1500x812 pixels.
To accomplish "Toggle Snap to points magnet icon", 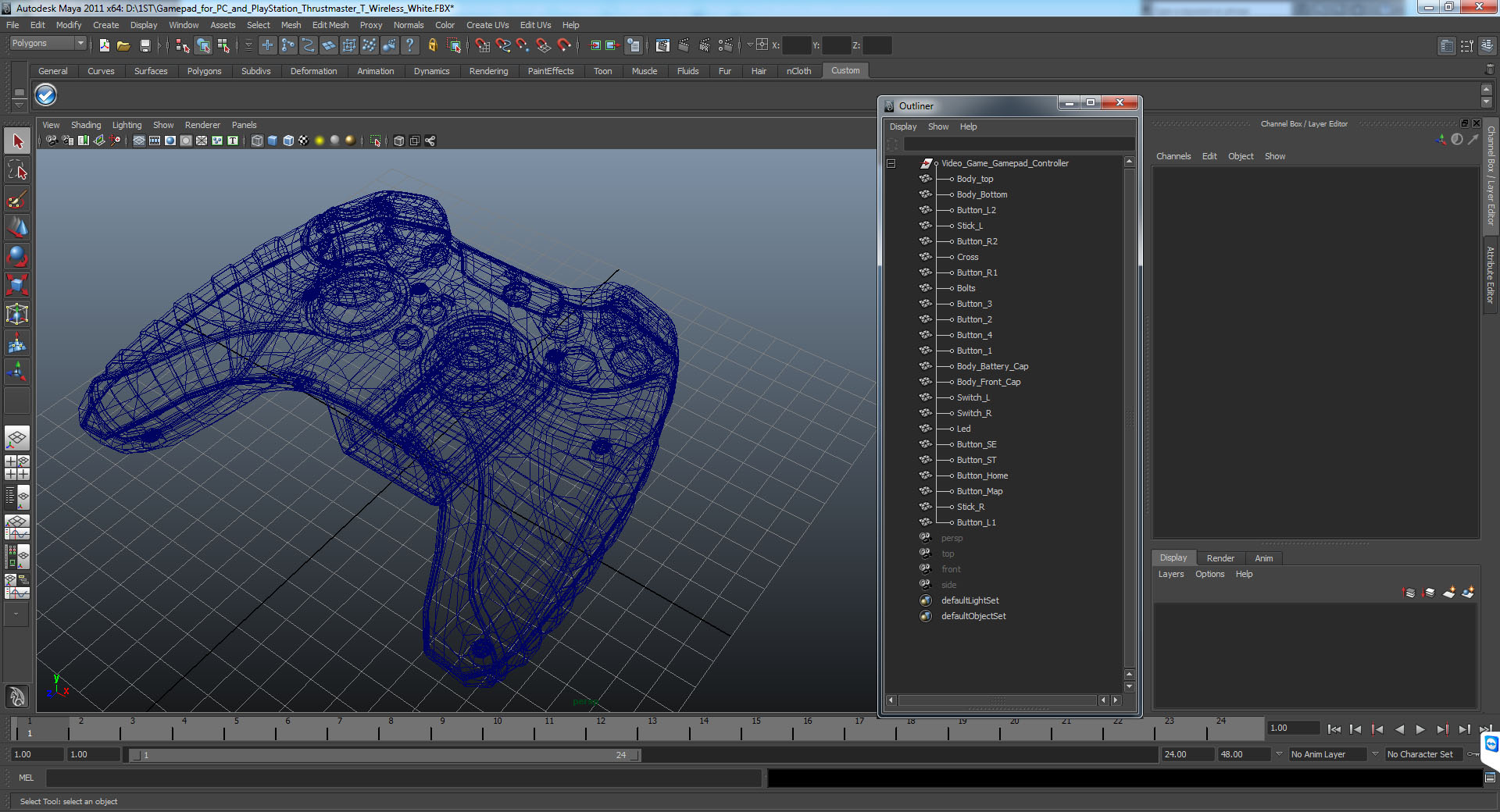I will pos(523,45).
